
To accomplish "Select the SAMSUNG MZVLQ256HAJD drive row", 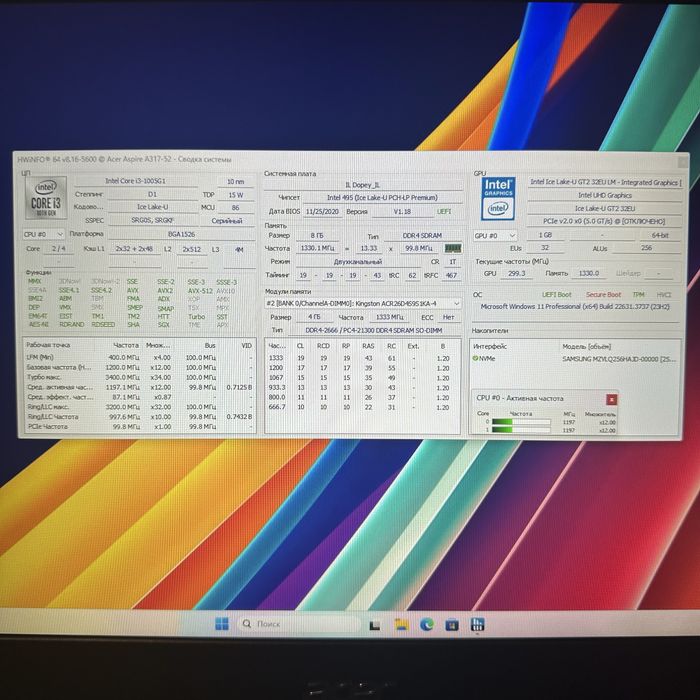I will 575,358.
